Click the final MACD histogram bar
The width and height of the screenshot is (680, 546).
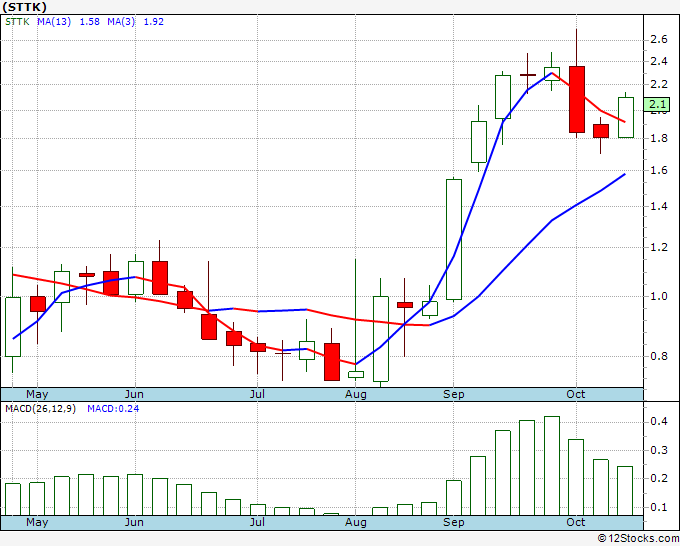(x=625, y=491)
